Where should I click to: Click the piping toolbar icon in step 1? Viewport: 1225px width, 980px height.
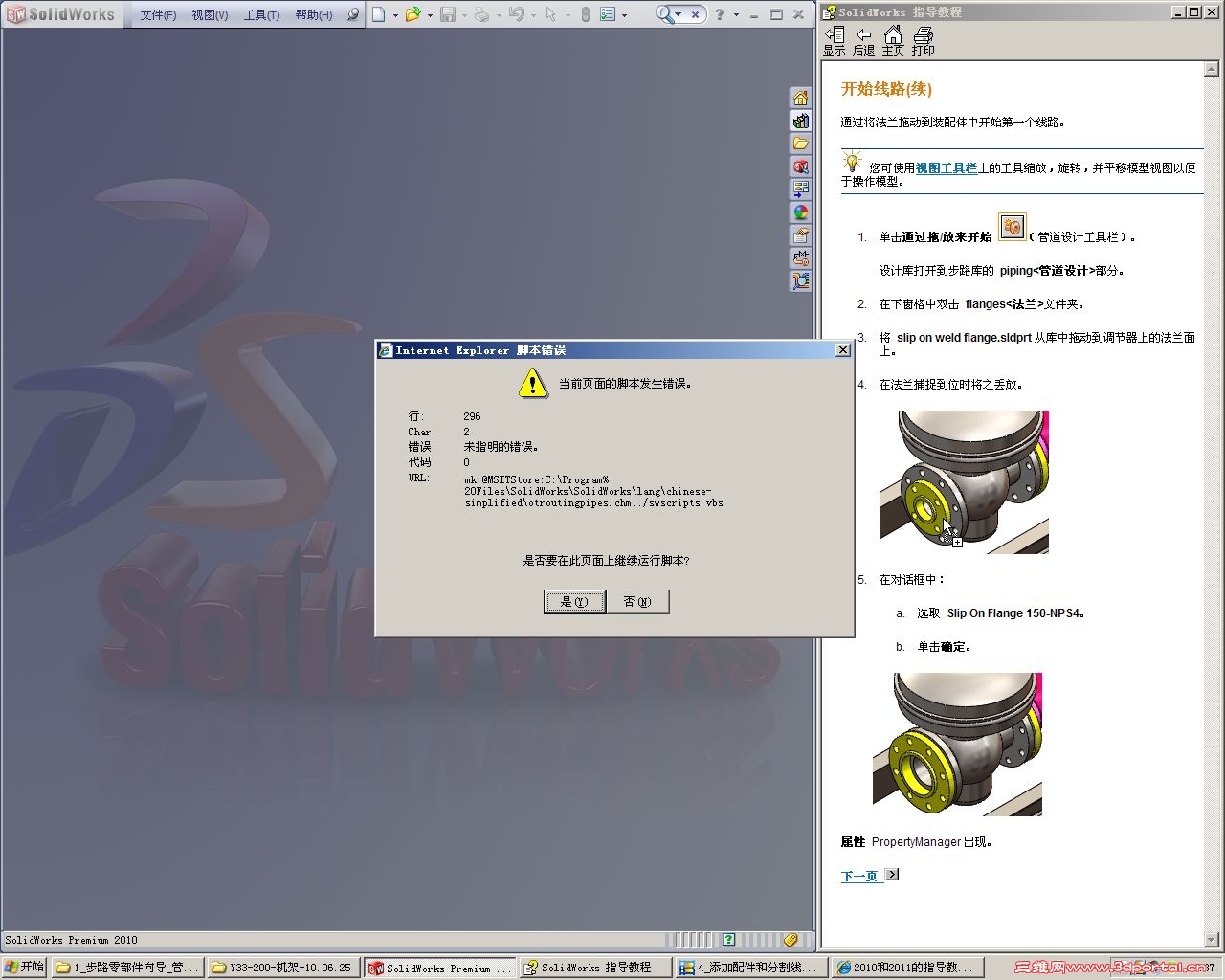[x=1012, y=228]
